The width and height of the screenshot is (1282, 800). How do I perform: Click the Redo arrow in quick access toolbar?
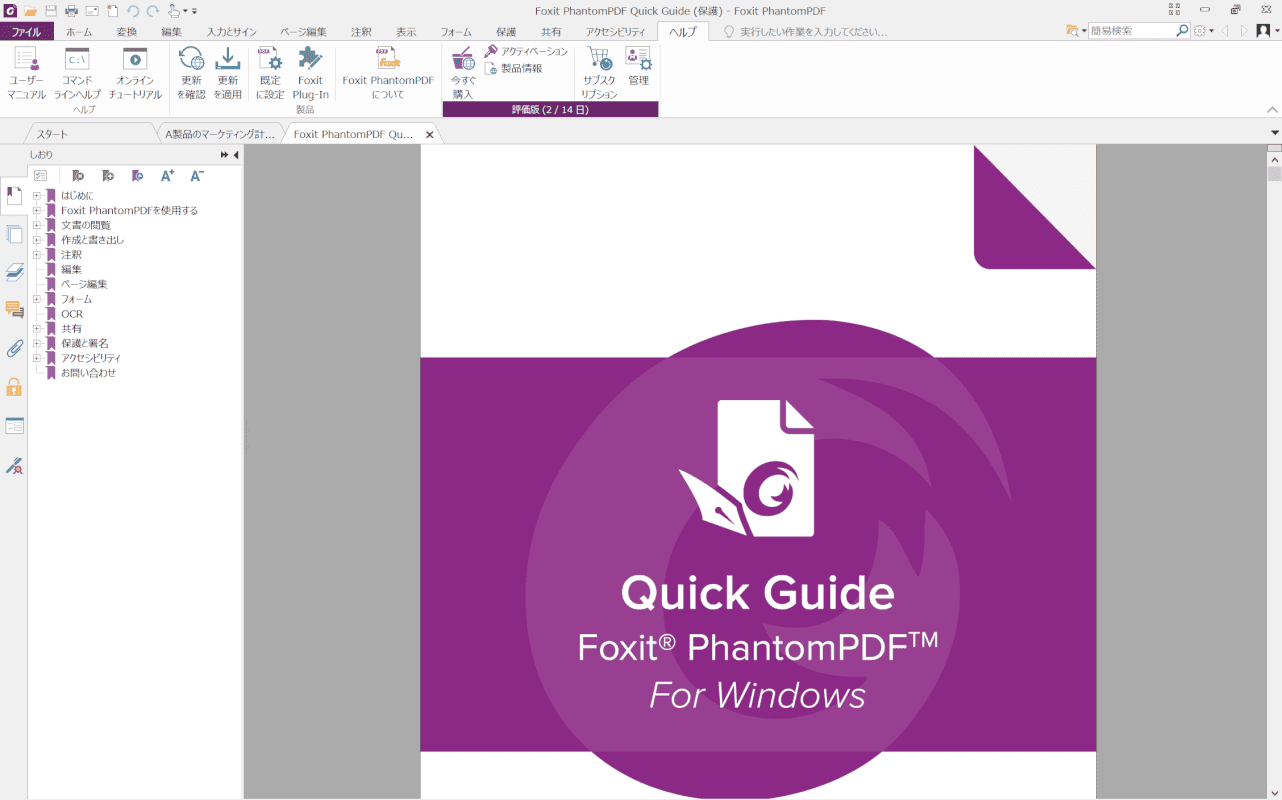pyautogui.click(x=152, y=11)
